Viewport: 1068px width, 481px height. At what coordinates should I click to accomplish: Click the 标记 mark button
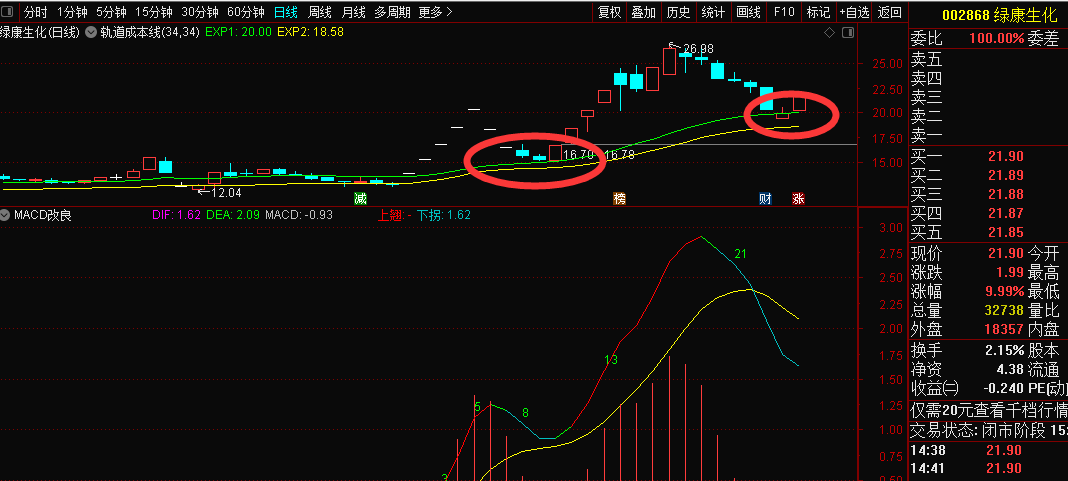[818, 12]
